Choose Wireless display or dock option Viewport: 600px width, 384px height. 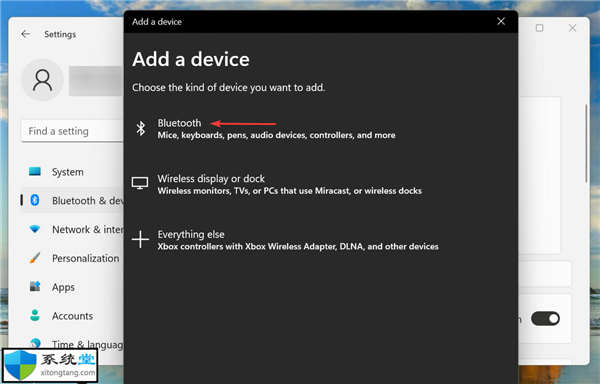[277, 184]
